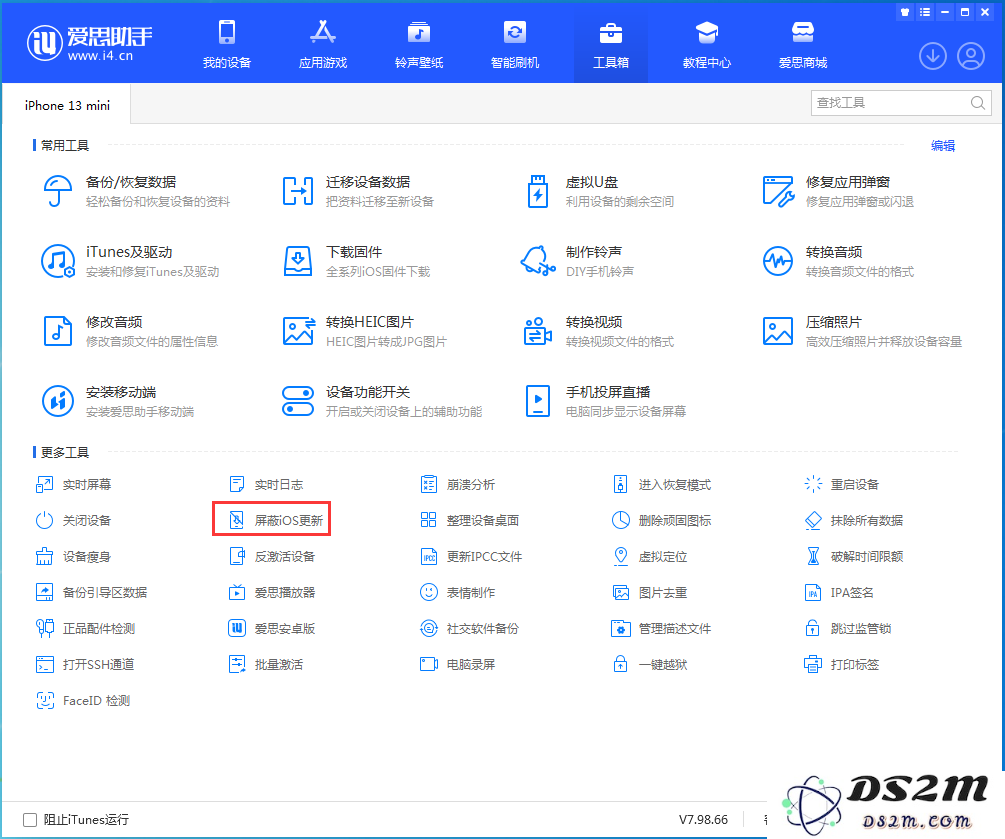Switch to 铃声壁纸 tab
The height and width of the screenshot is (839, 1005).
click(419, 44)
